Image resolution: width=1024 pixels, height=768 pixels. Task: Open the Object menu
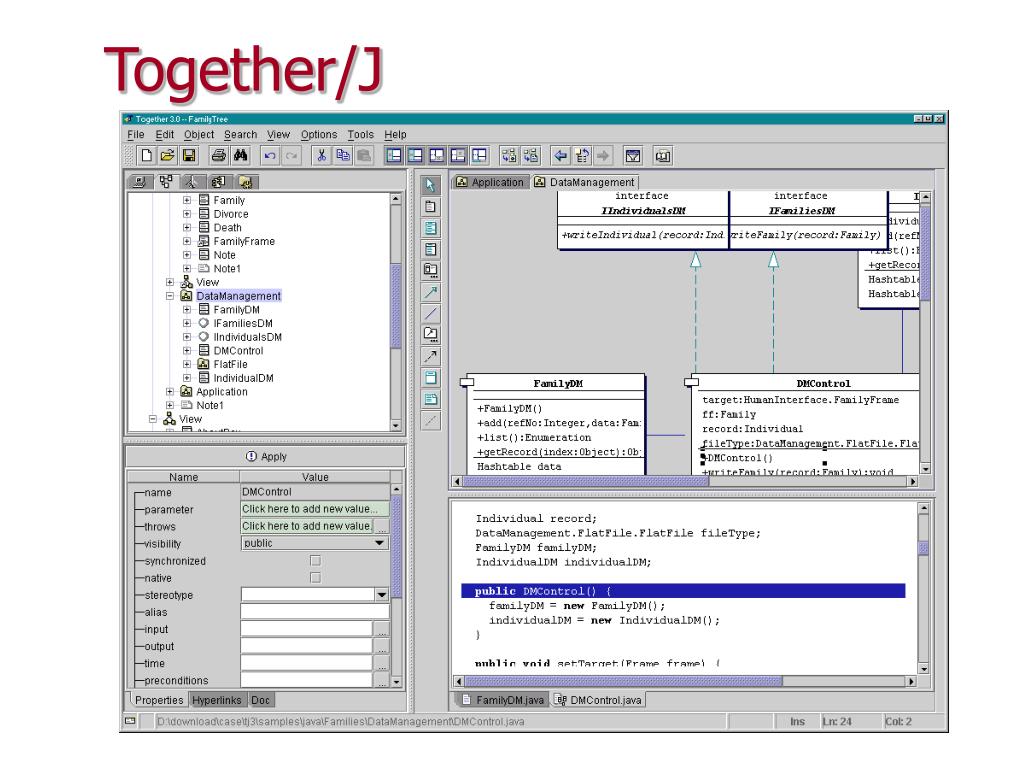tap(199, 135)
